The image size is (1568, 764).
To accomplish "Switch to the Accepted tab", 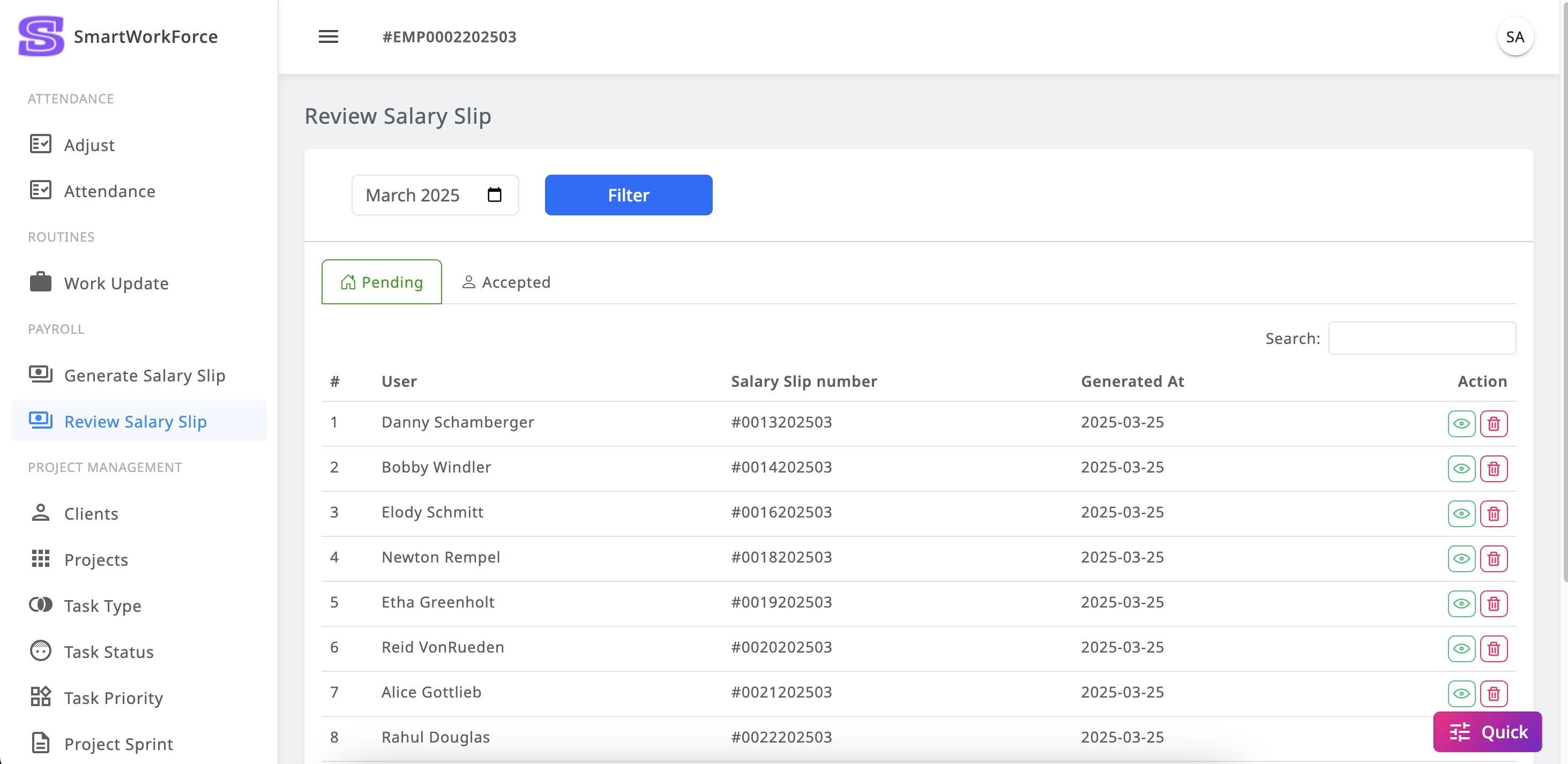I will (506, 282).
